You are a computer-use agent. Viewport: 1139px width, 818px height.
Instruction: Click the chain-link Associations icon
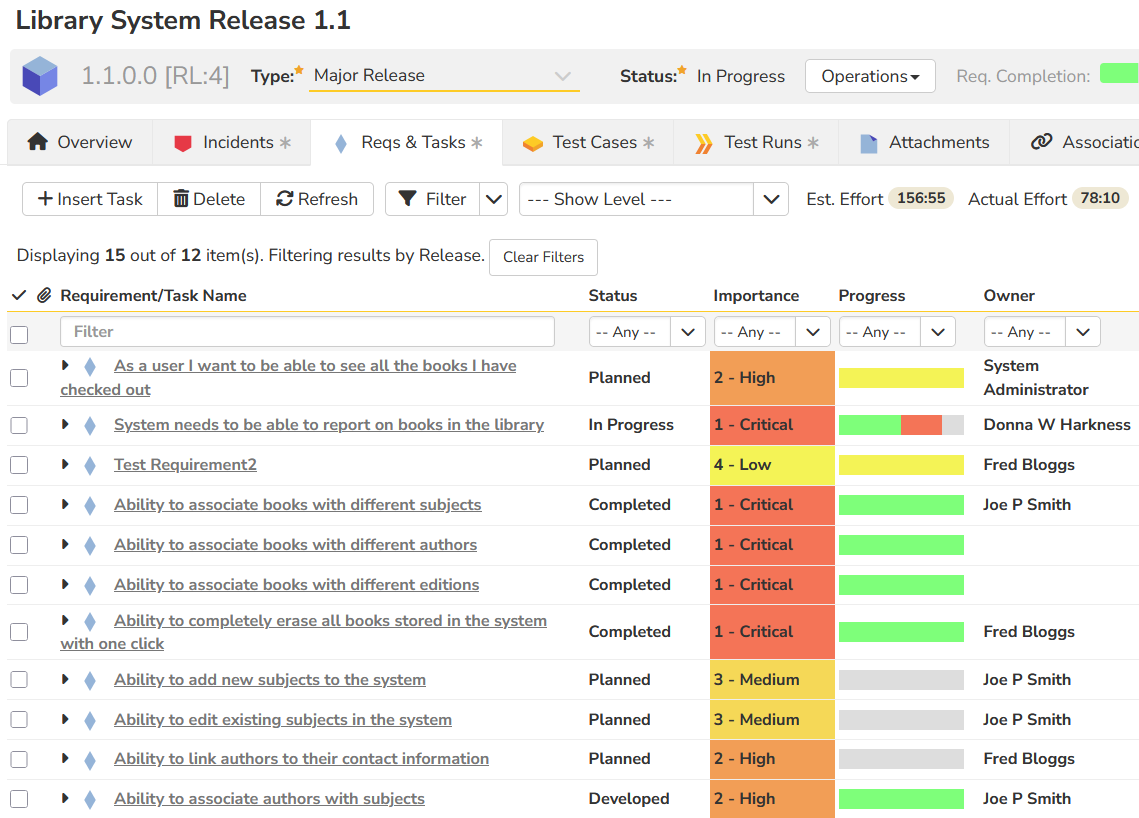click(1041, 142)
